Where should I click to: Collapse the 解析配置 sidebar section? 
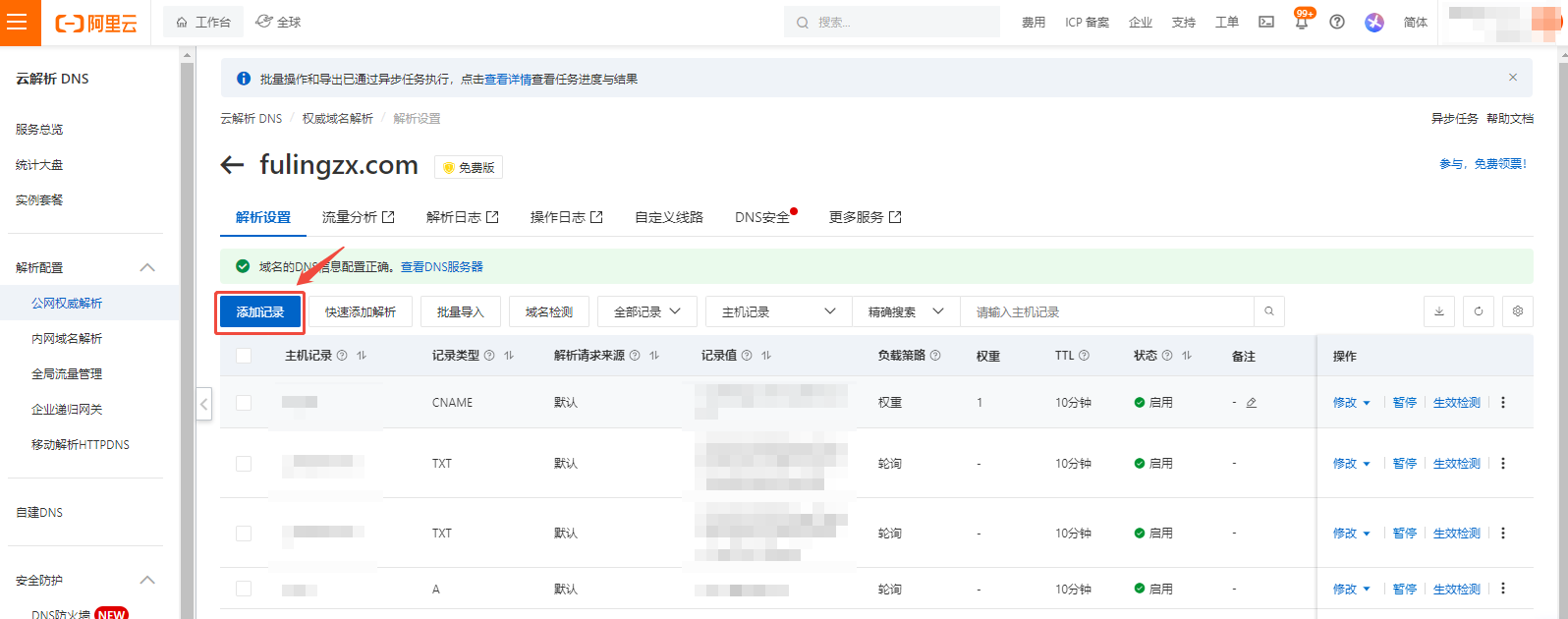tap(147, 267)
